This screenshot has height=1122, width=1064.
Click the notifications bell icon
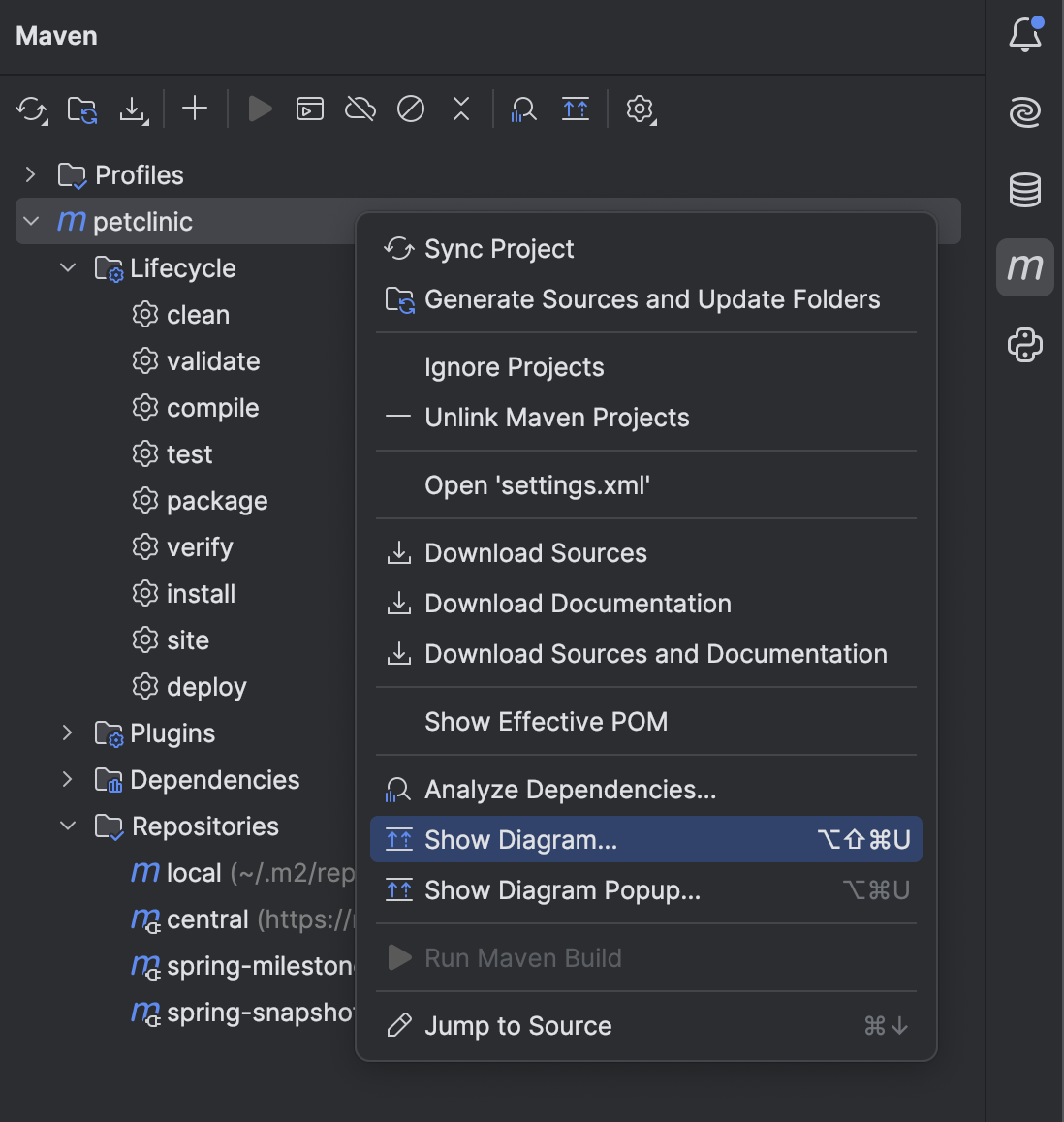[1024, 32]
